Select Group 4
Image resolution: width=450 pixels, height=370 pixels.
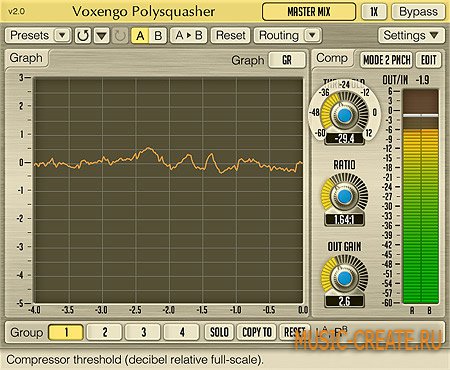click(x=182, y=332)
